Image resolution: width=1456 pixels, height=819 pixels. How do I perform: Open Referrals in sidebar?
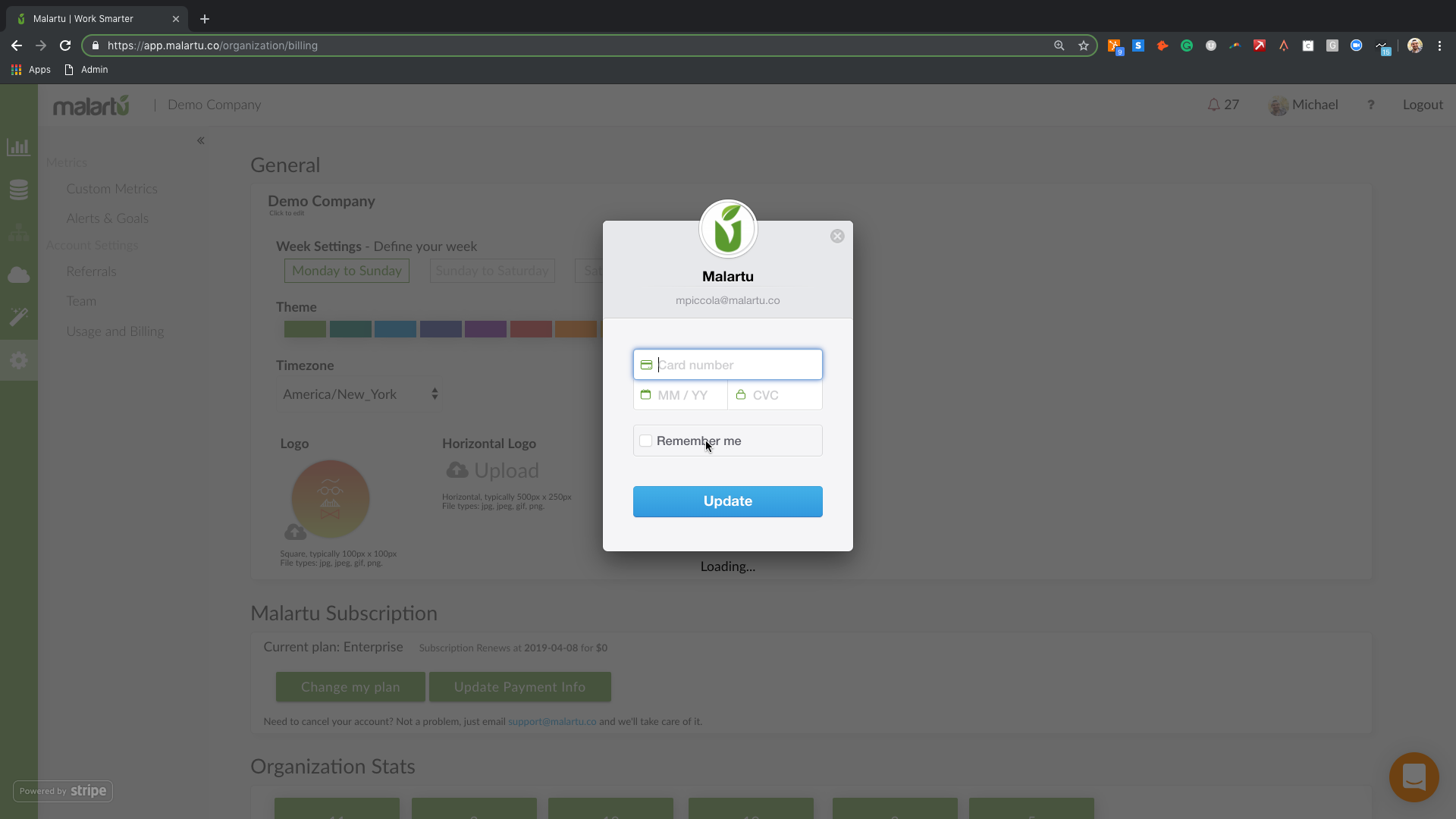(91, 271)
